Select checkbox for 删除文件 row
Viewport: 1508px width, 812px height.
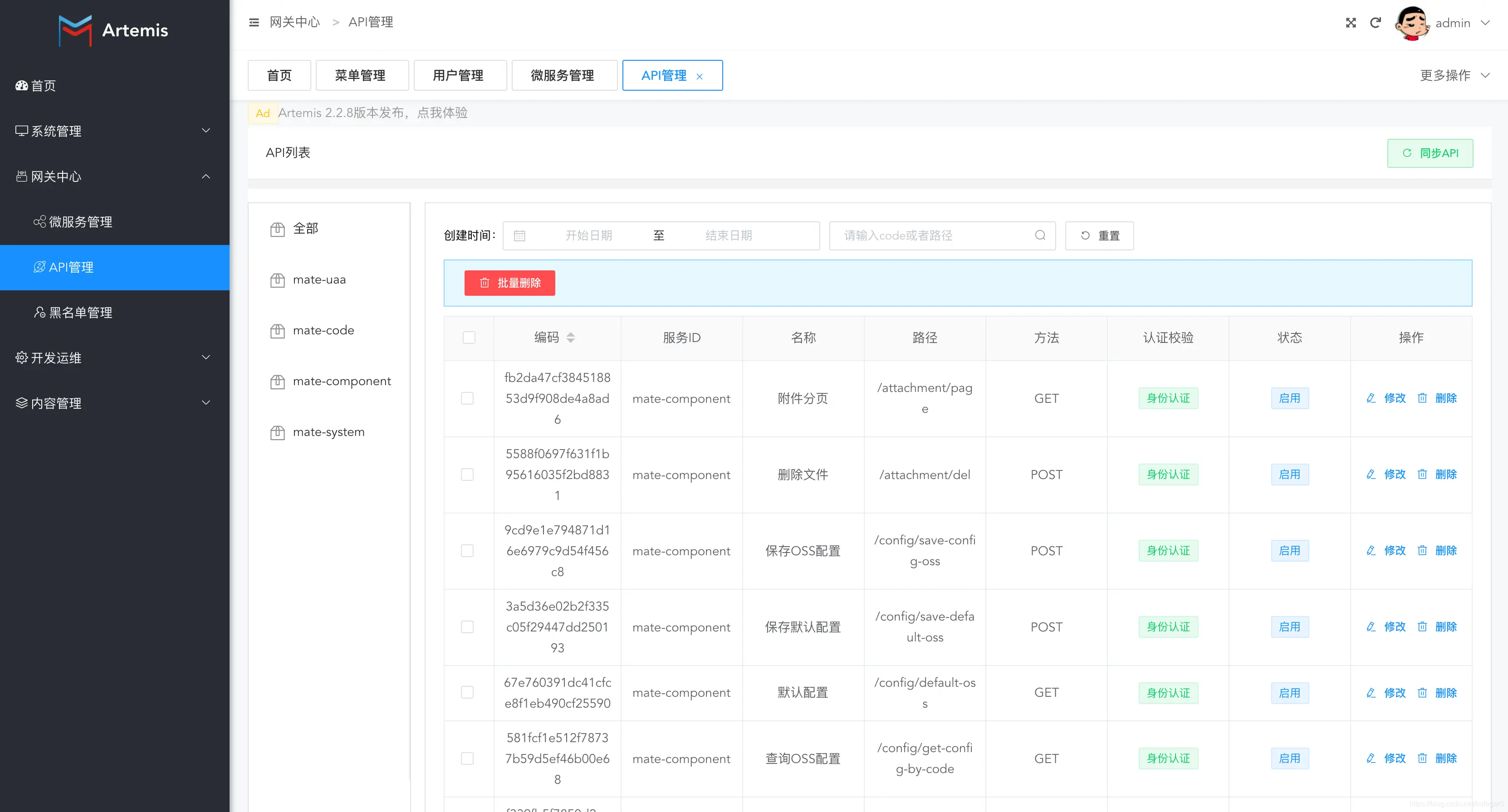click(x=466, y=474)
